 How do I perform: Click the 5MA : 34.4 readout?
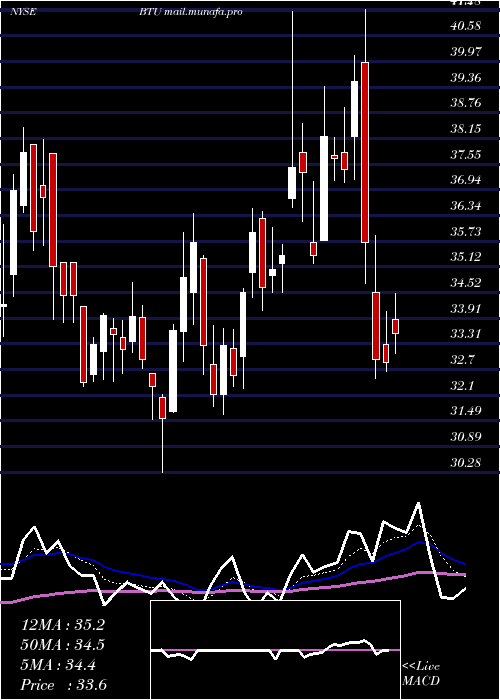tap(58, 666)
